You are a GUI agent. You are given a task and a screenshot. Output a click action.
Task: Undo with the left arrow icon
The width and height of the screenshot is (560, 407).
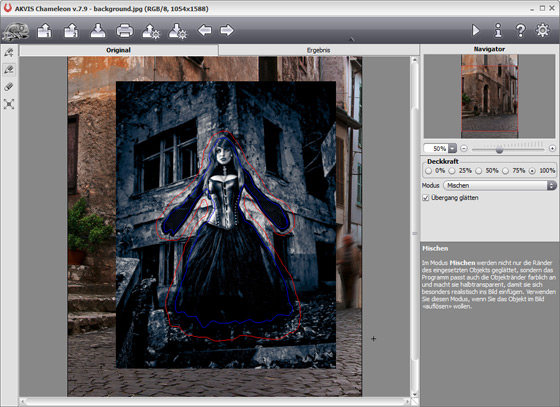205,30
